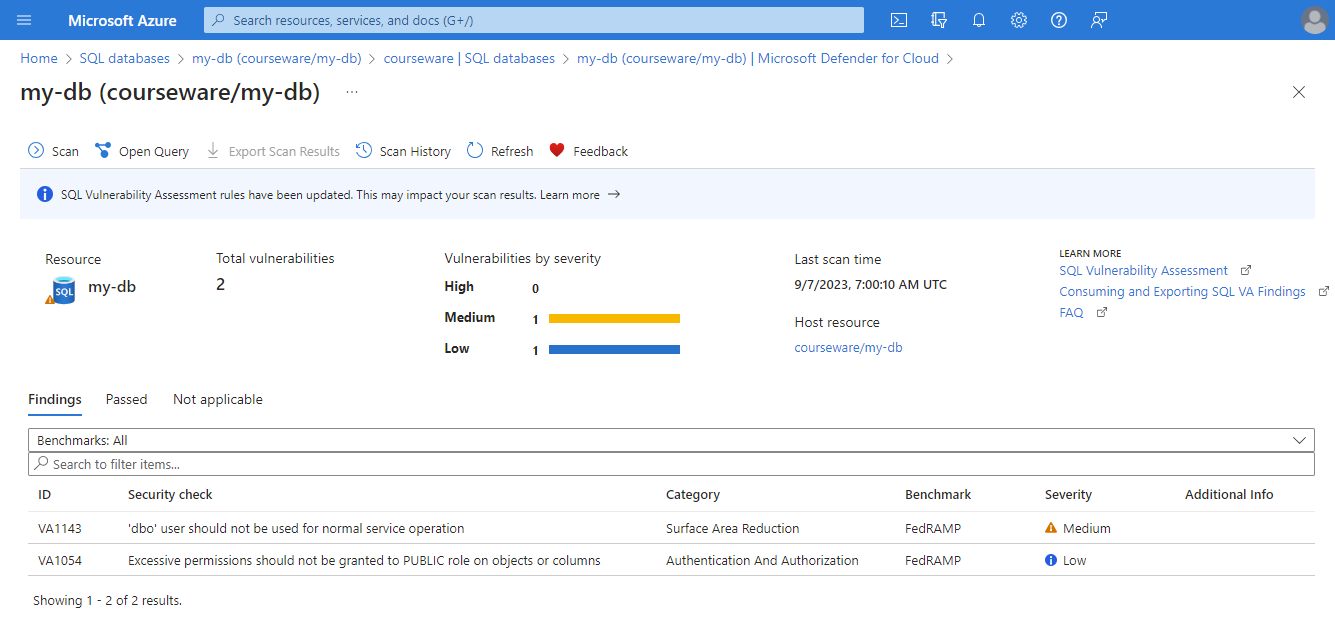Follow the Learn more banner link
The width and height of the screenshot is (1335, 630).
point(580,195)
